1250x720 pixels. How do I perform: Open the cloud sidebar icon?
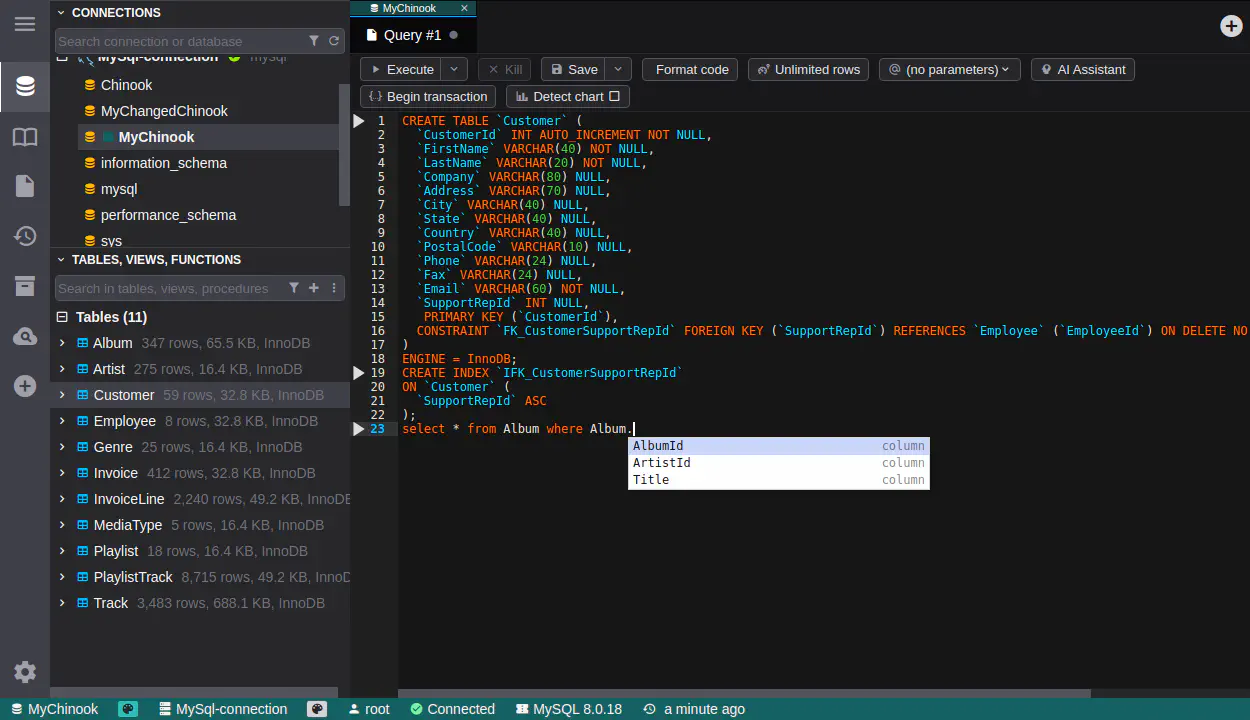click(x=25, y=337)
